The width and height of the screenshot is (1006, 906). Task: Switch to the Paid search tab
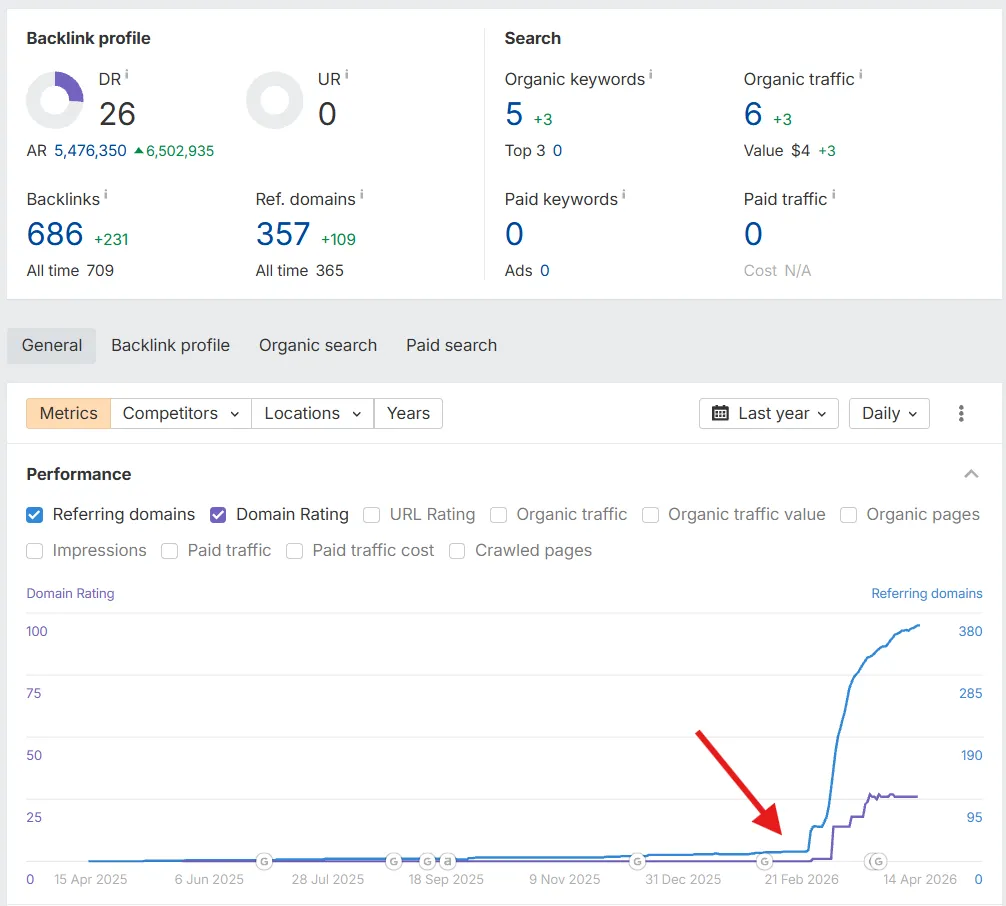[x=451, y=345]
